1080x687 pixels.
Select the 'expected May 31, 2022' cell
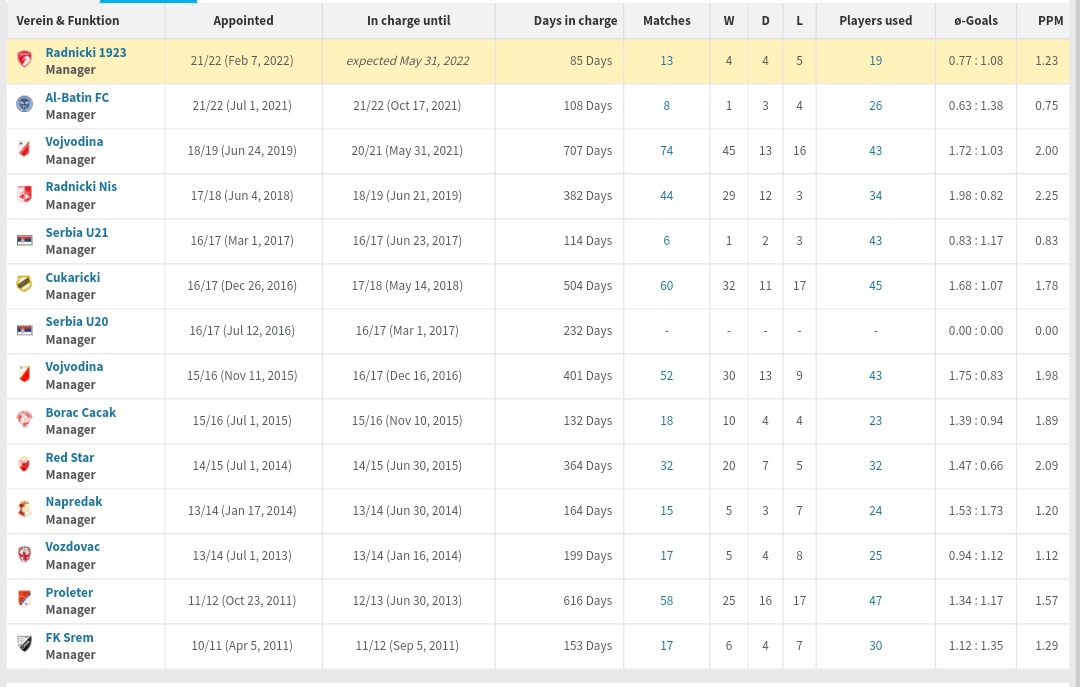[408, 61]
